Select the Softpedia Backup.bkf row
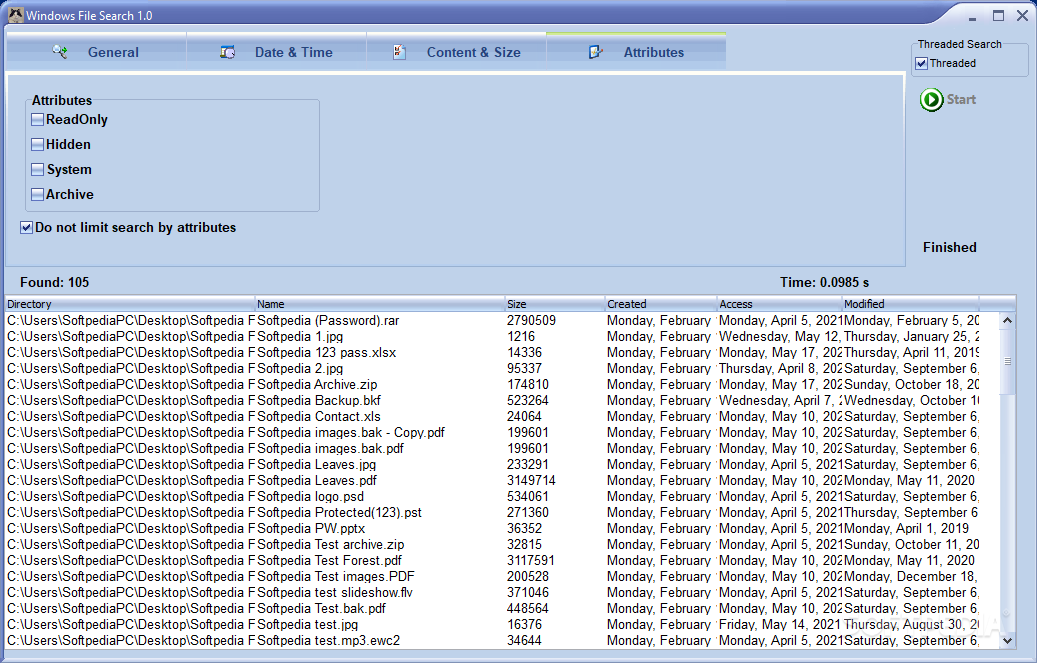 493,400
